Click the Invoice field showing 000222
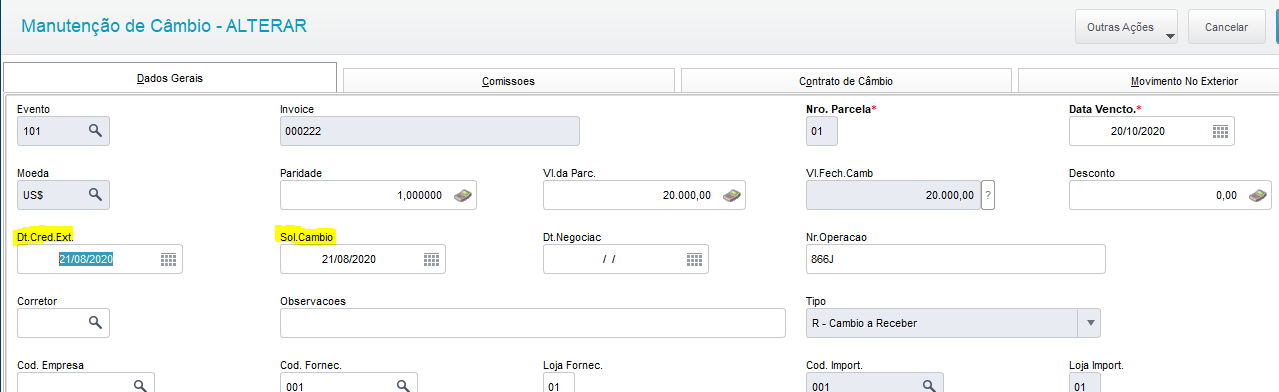 click(430, 131)
